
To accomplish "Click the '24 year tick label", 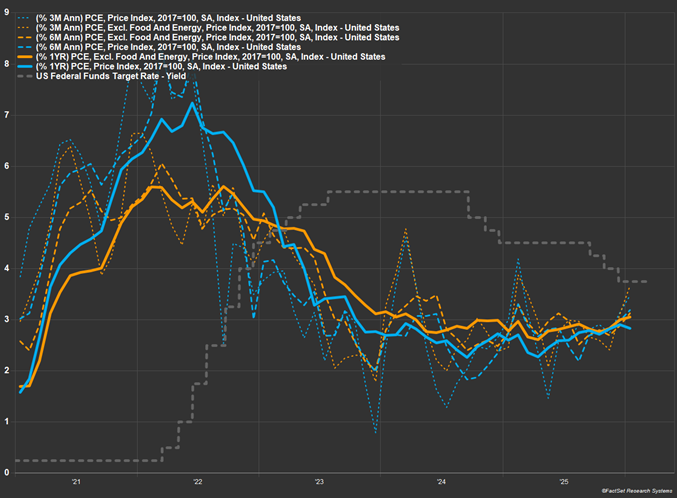I will 441,482.
